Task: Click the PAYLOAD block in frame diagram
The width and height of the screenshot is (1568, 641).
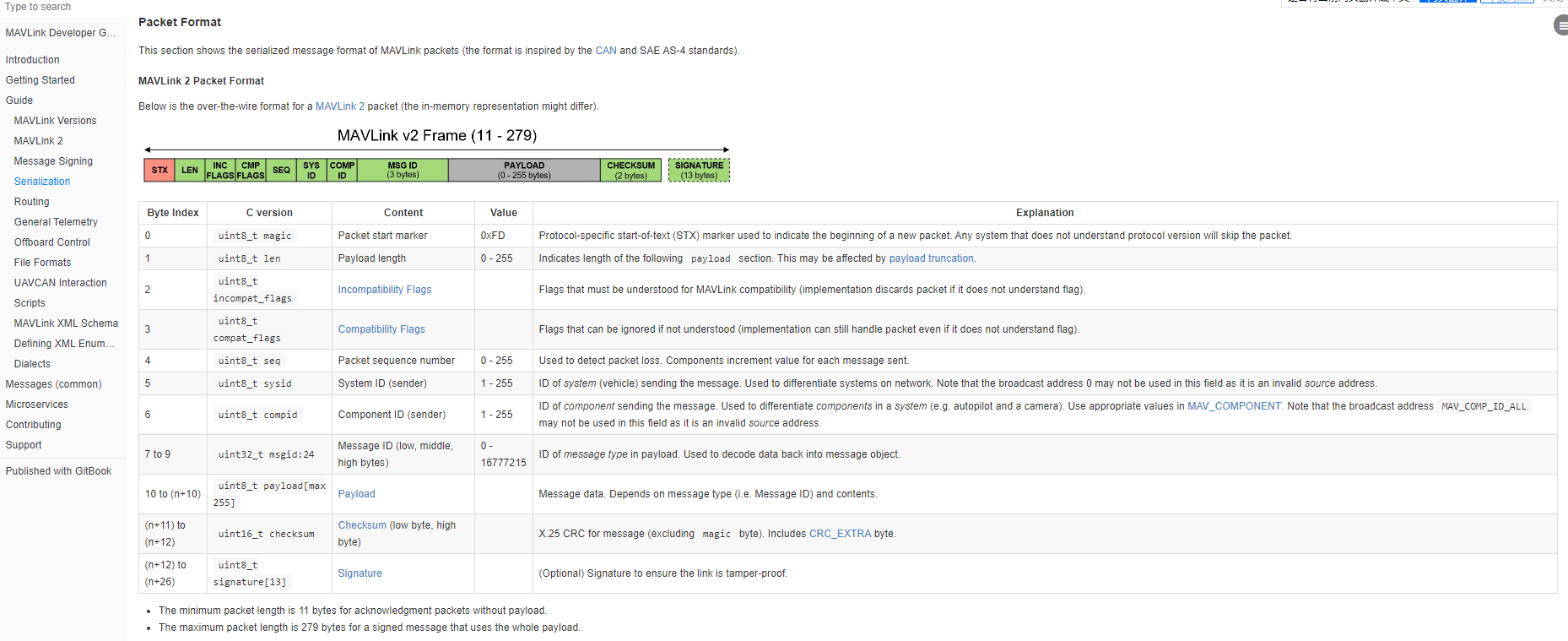Action: [524, 170]
